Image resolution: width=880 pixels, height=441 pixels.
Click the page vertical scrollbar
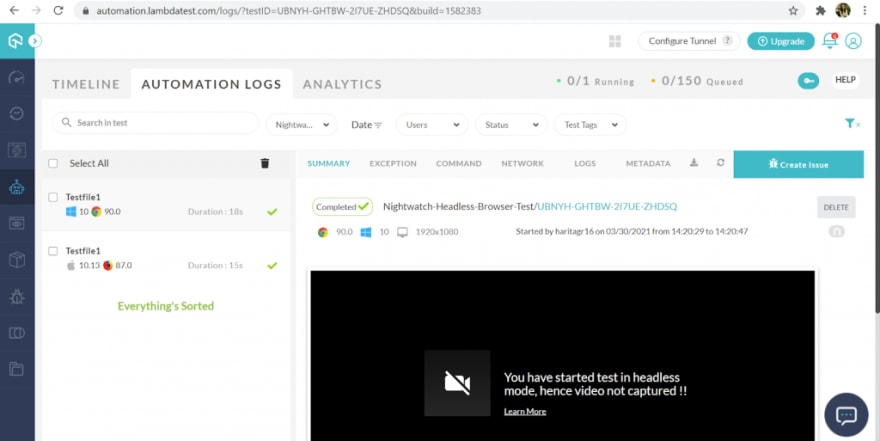(x=877, y=168)
